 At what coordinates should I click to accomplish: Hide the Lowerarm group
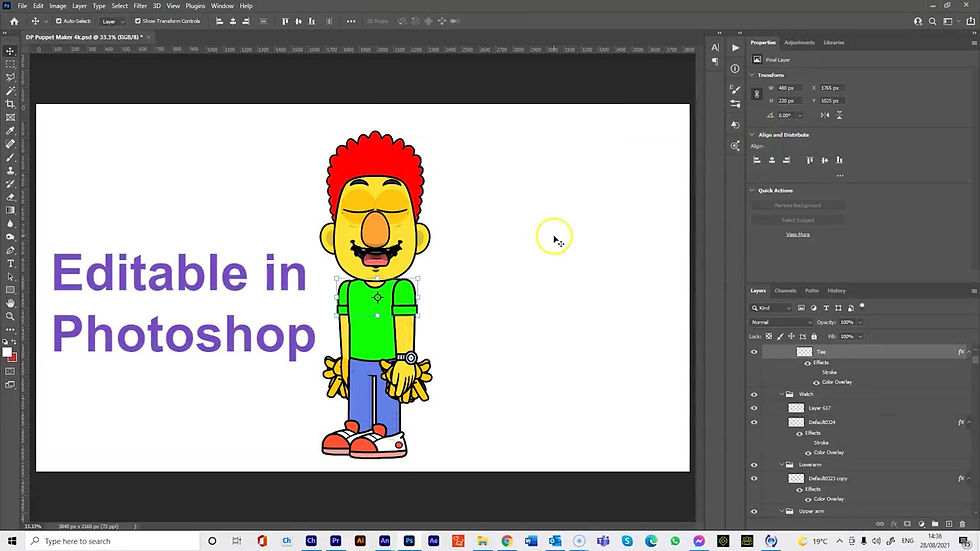[x=754, y=465]
